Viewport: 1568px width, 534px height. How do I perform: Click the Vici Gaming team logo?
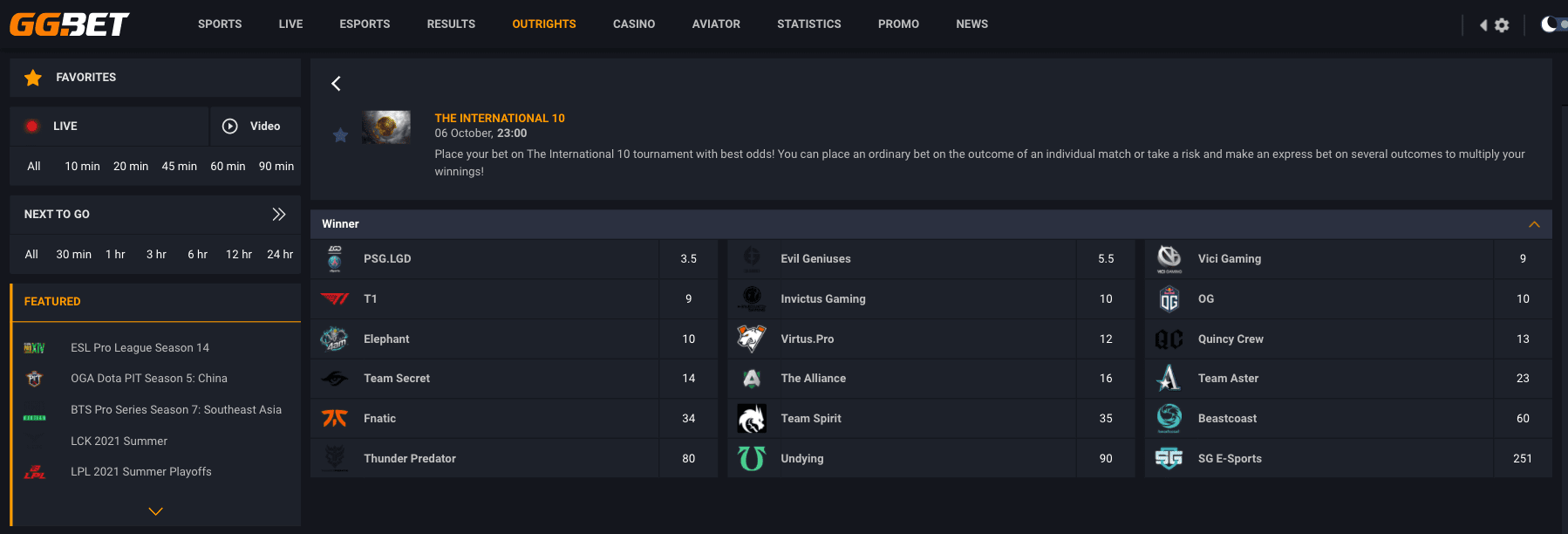pos(1169,259)
